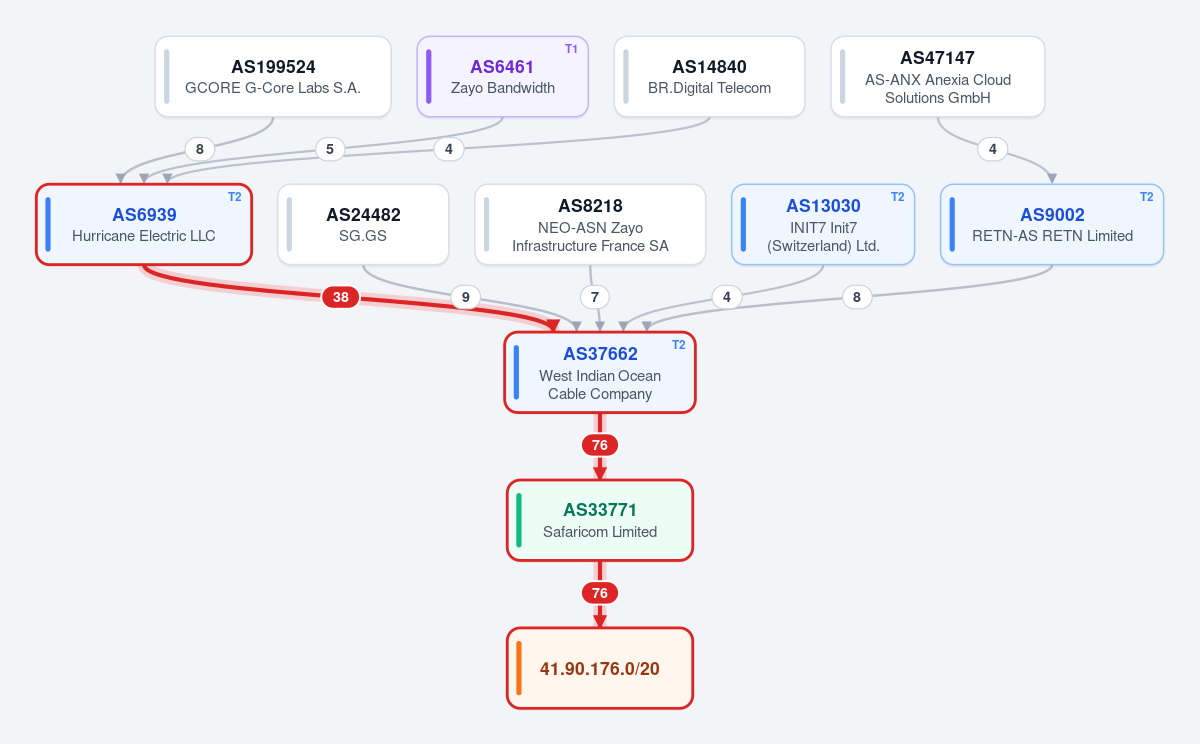The height and width of the screenshot is (744, 1200).
Task: Click the AS13030 Init7 node
Action: coord(823,225)
